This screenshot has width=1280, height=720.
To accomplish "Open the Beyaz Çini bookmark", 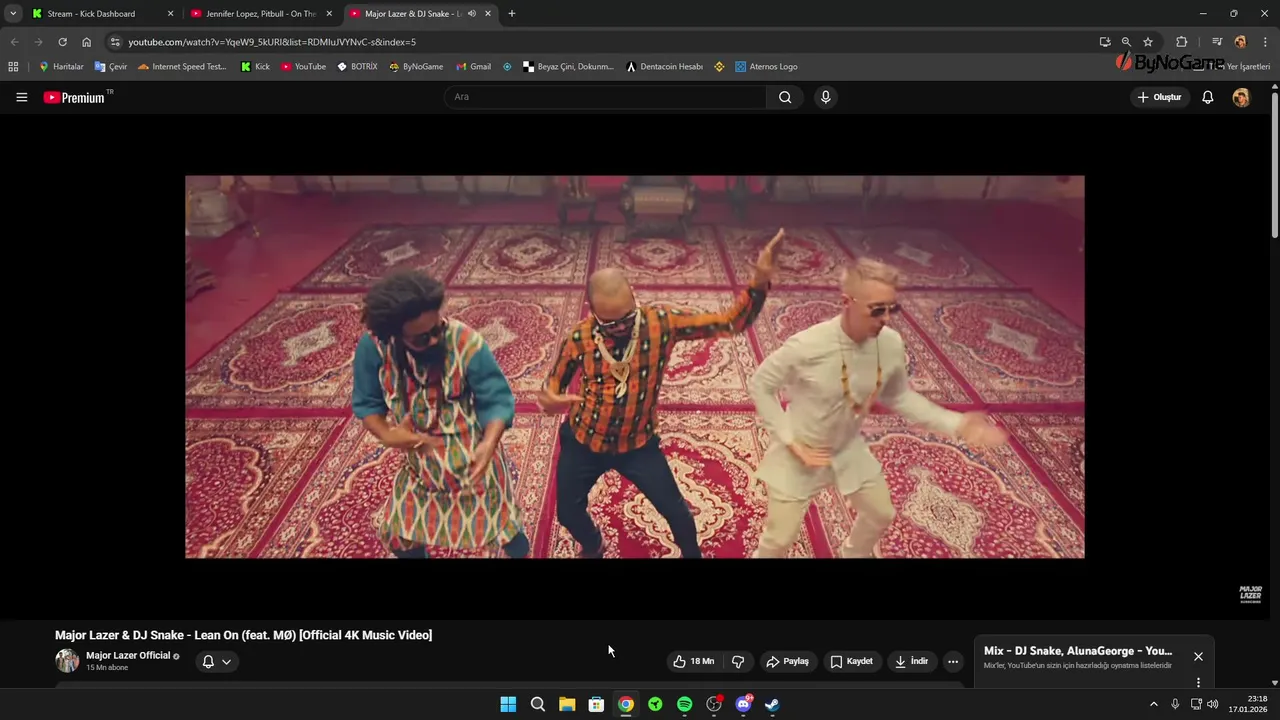I will pyautogui.click(x=568, y=67).
